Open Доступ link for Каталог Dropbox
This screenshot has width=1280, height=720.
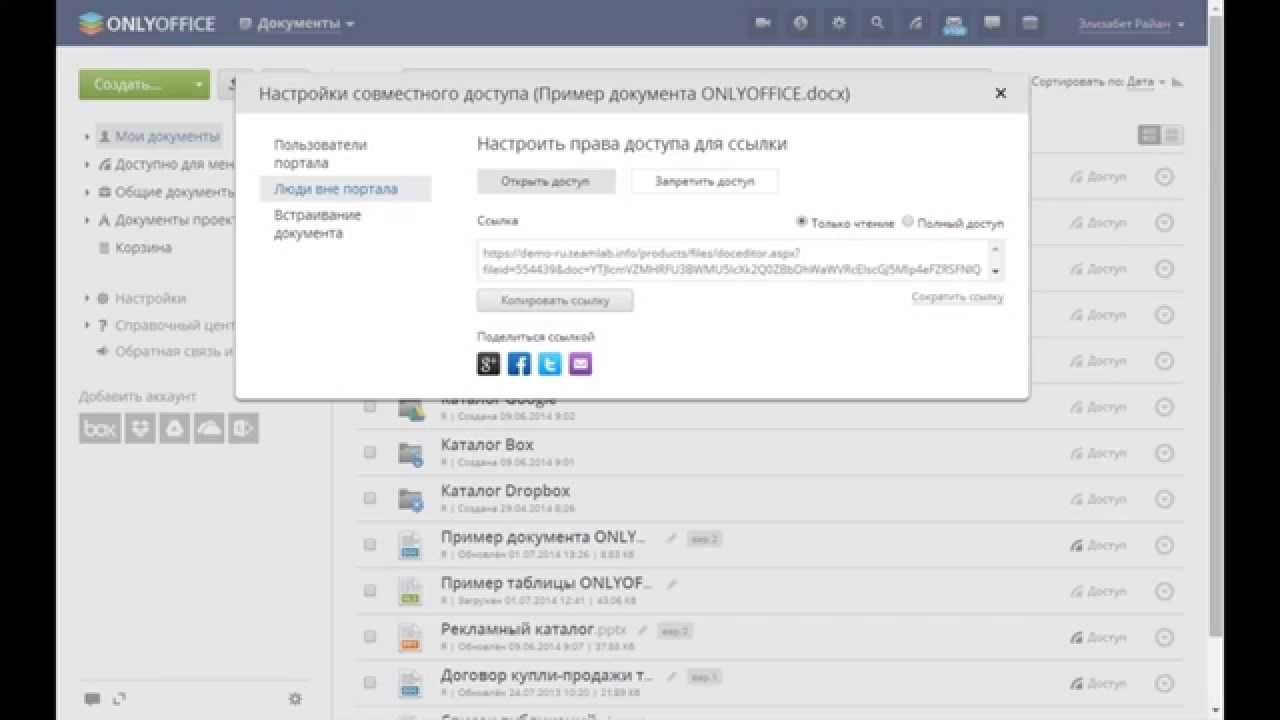tap(1098, 499)
